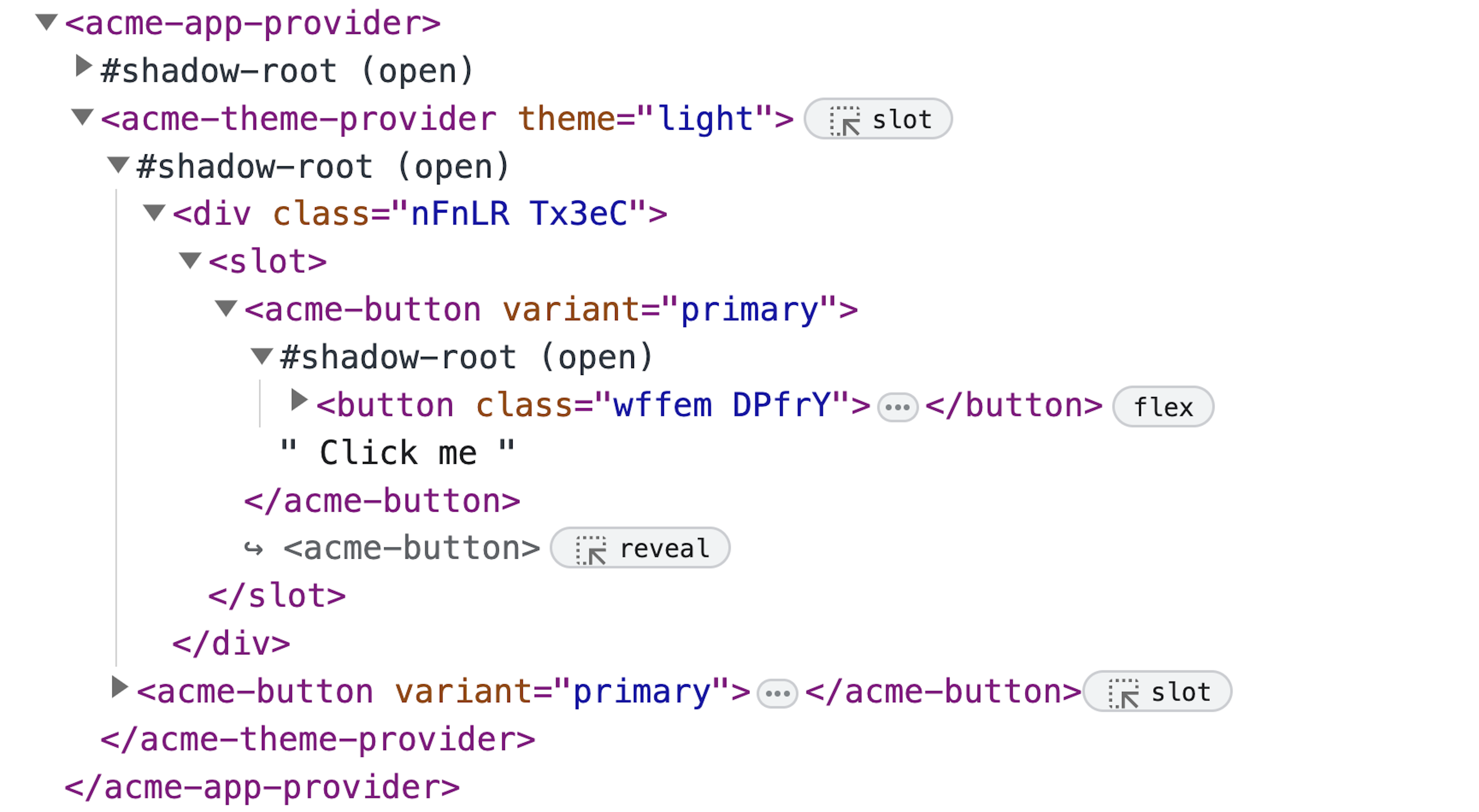Collapse the div with class nFnLR Tx3eC
The image size is (1479, 812).
pyautogui.click(x=154, y=212)
